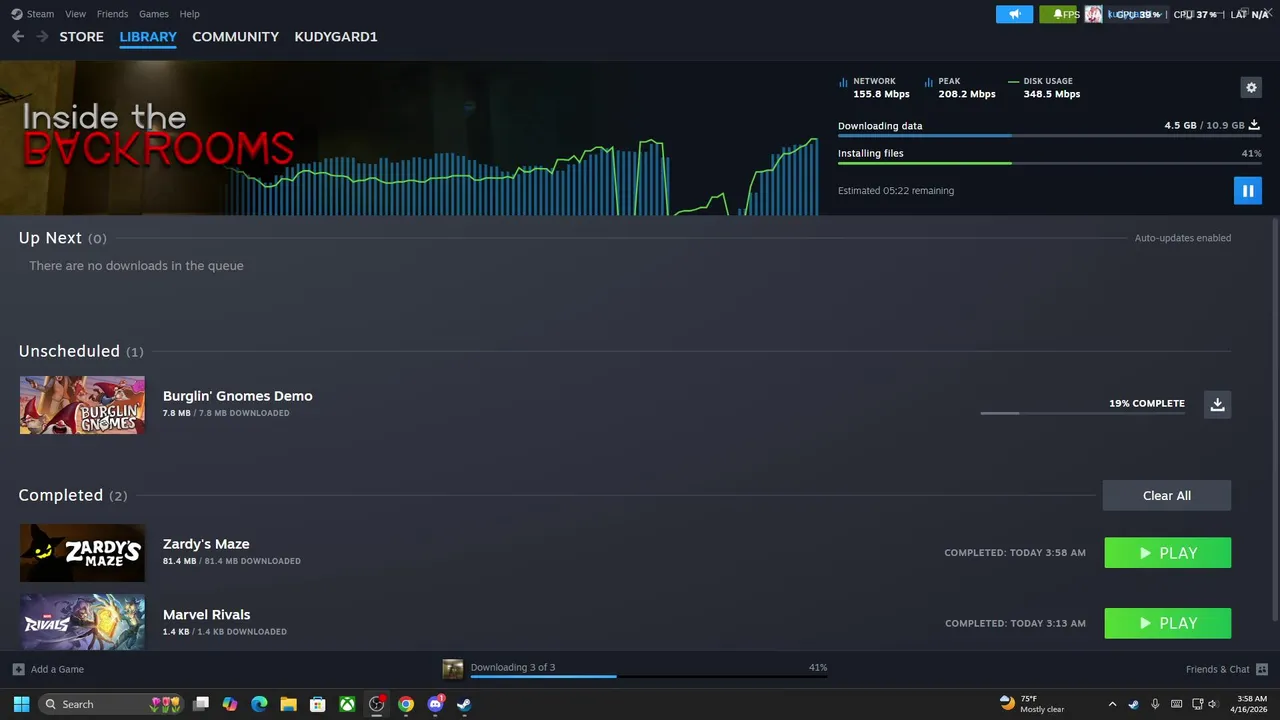Viewport: 1280px width, 720px height.
Task: Click the user avatar in the header
Action: (1093, 14)
